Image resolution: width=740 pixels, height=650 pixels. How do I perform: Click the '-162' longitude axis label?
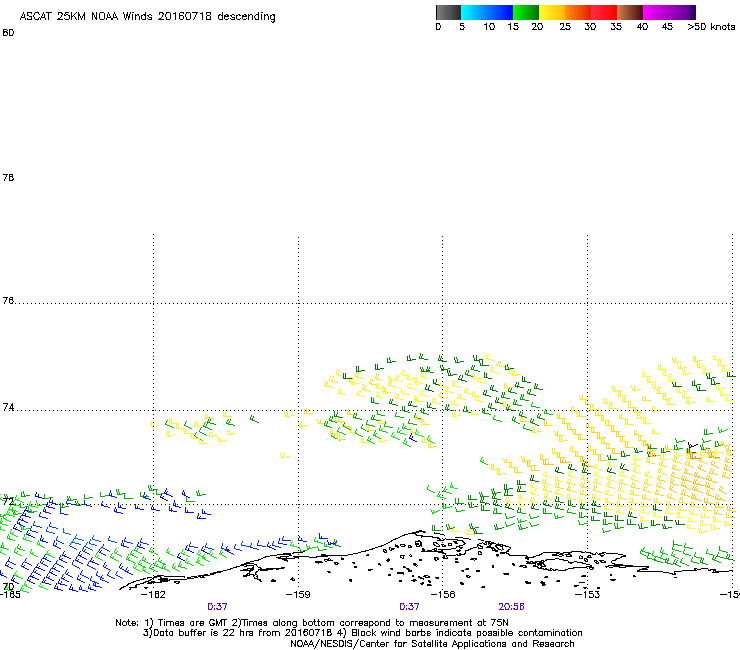[153, 595]
